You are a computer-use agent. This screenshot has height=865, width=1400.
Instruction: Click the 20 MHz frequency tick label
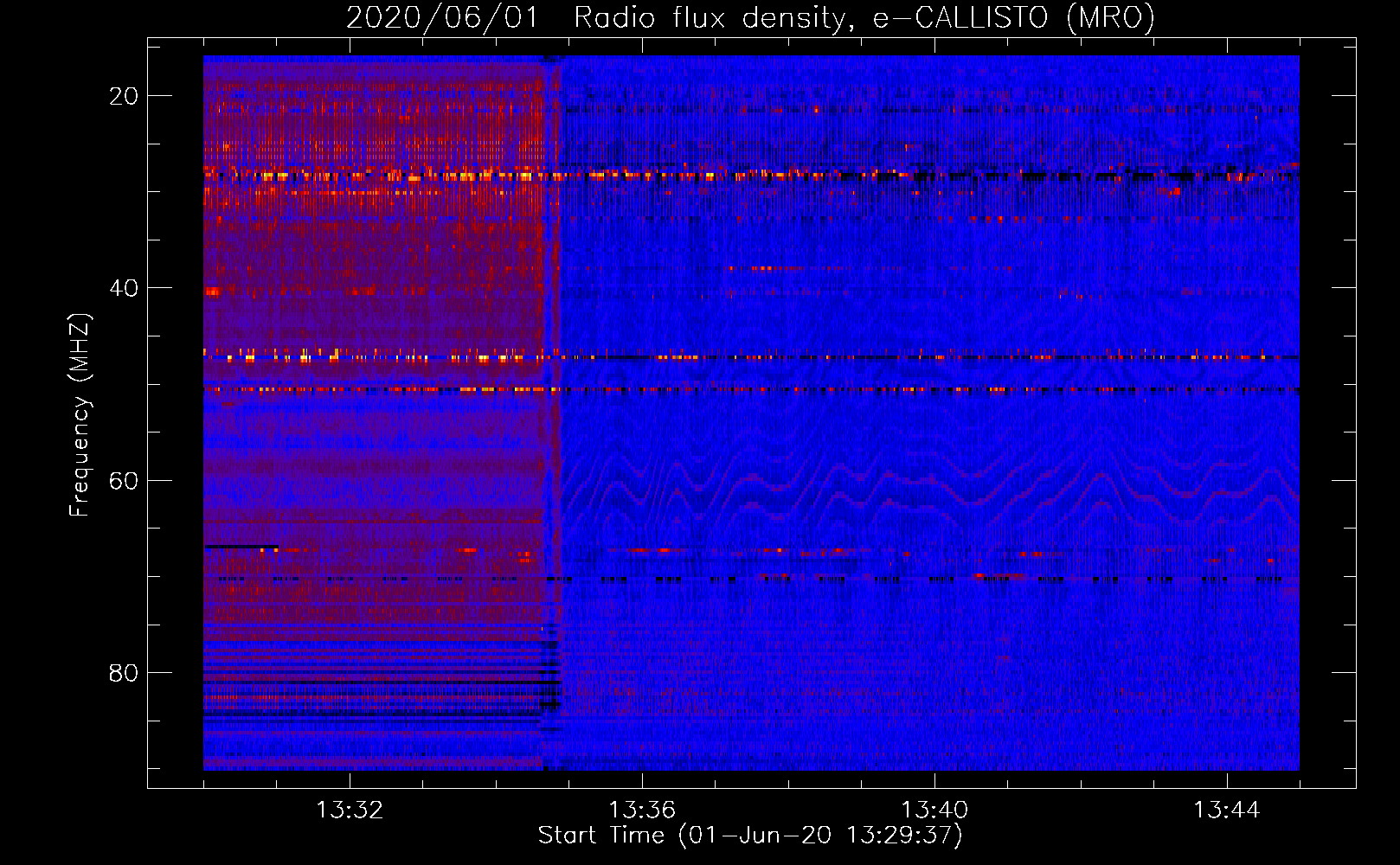coord(124,96)
